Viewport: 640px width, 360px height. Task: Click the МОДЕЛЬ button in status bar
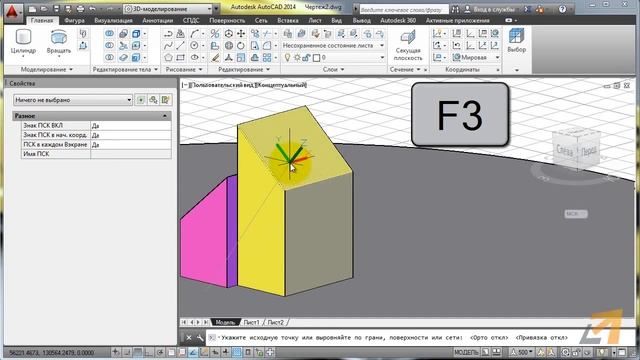[466, 352]
